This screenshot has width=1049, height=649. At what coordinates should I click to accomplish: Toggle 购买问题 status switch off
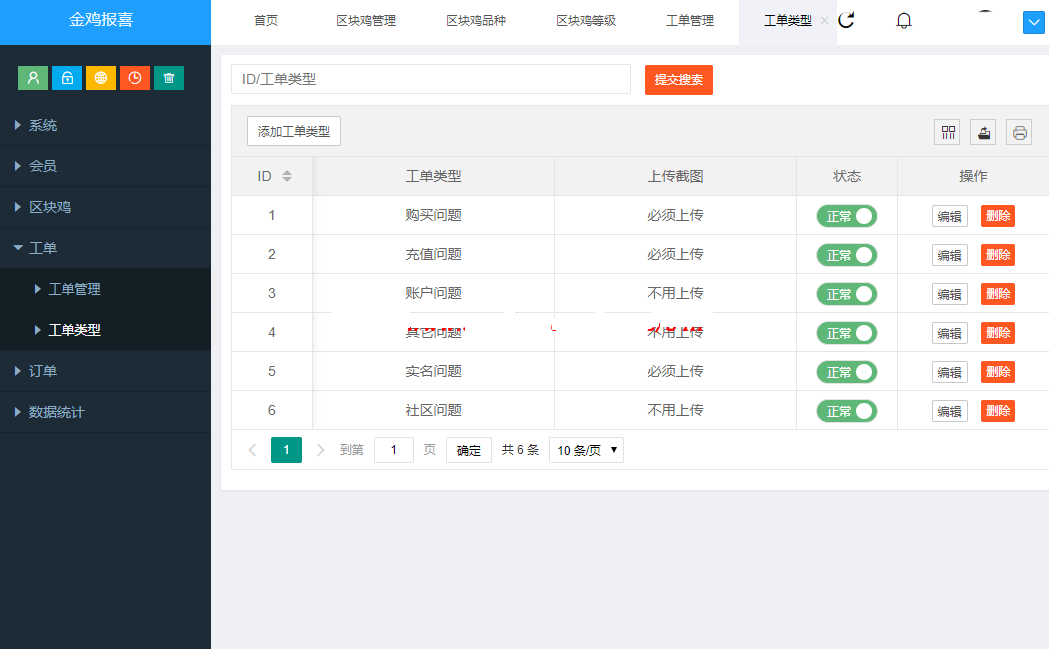[847, 215]
